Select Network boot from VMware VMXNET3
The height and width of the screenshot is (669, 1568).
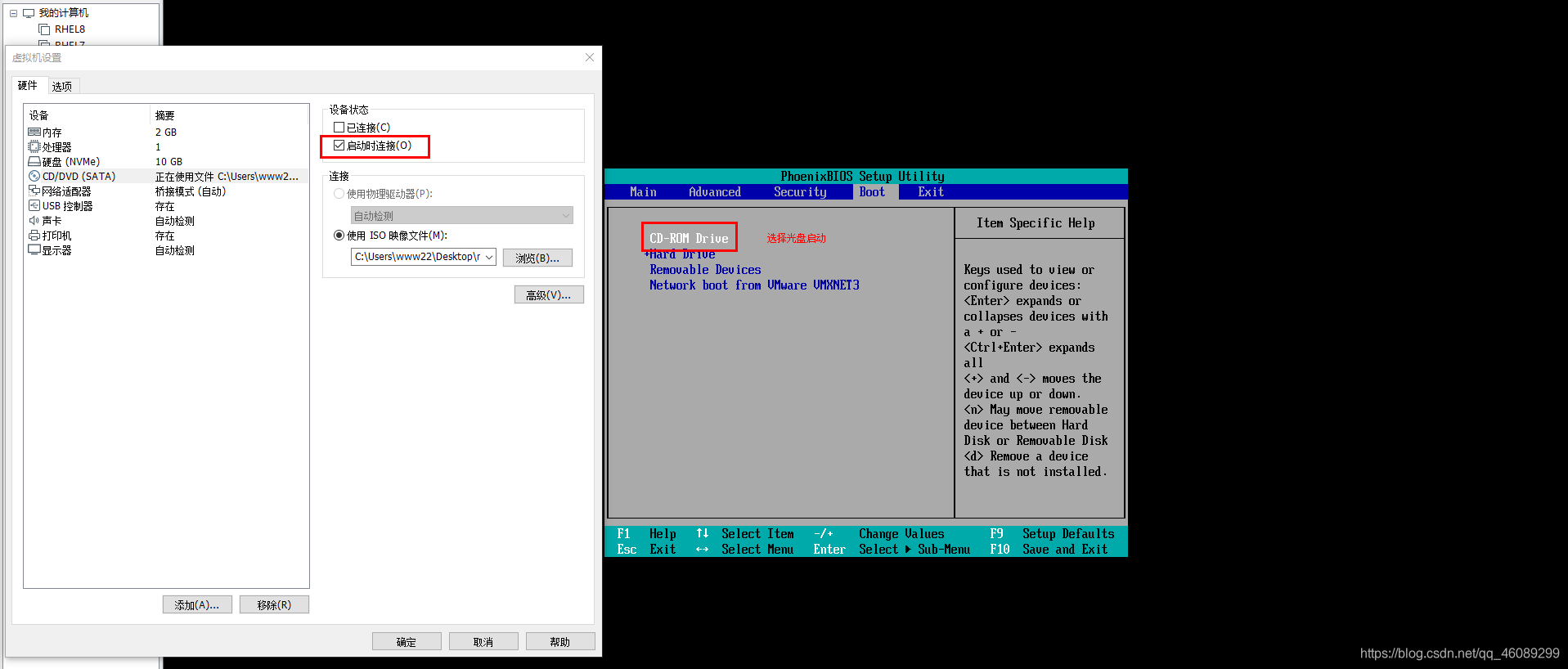[x=754, y=285]
